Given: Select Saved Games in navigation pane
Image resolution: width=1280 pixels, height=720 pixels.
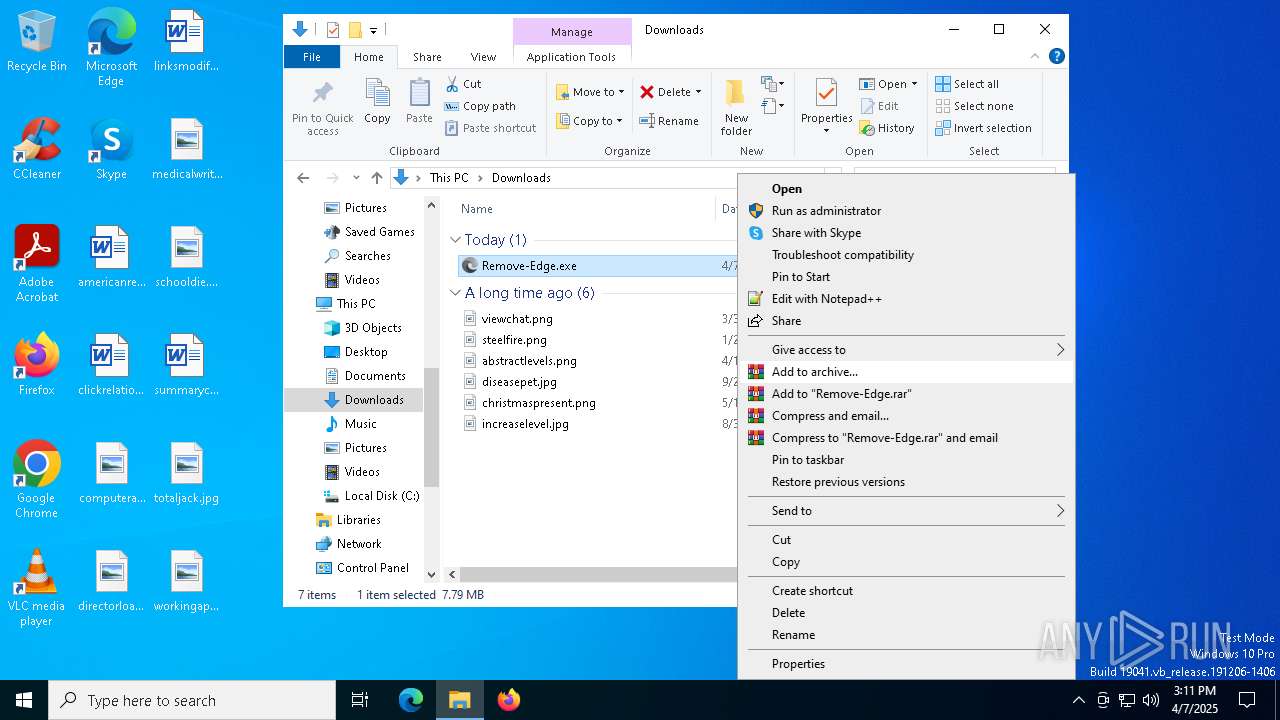Looking at the screenshot, I should 379,232.
